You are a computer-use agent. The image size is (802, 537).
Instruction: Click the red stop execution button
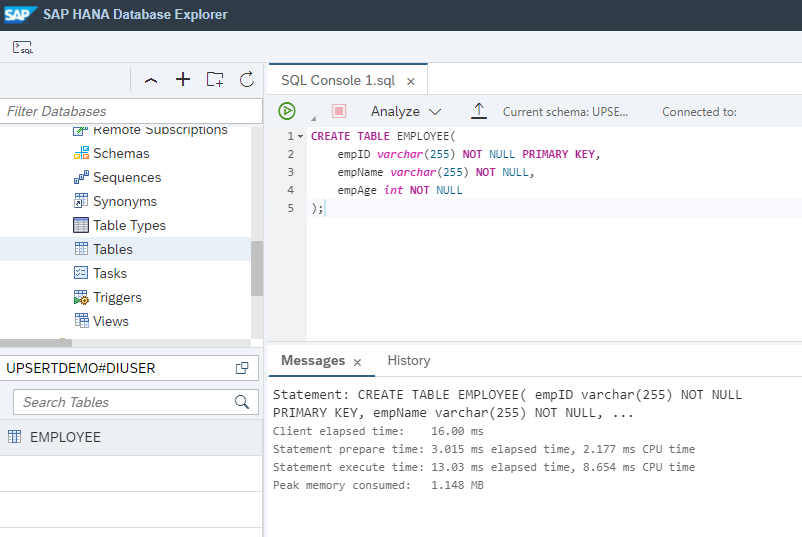pyautogui.click(x=339, y=111)
